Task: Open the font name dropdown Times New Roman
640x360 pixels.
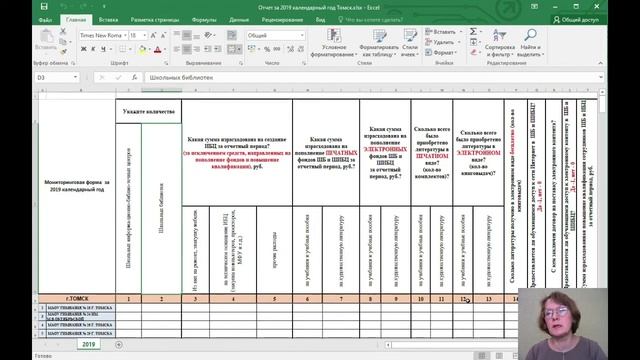Action: point(125,36)
